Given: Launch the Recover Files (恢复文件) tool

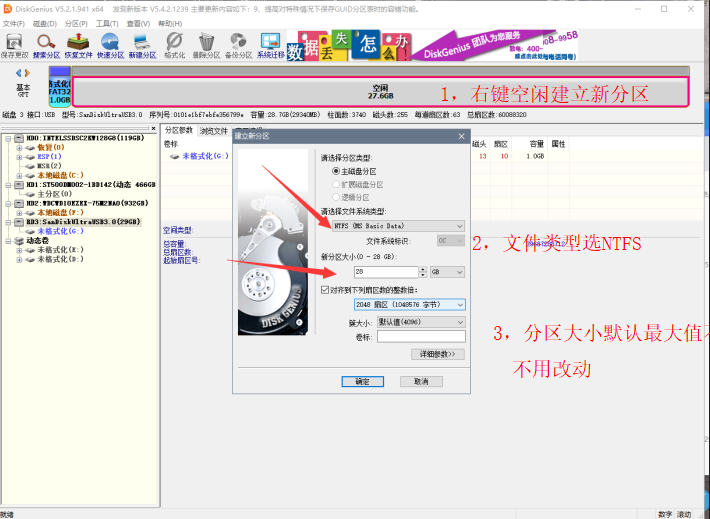Looking at the screenshot, I should point(78,46).
